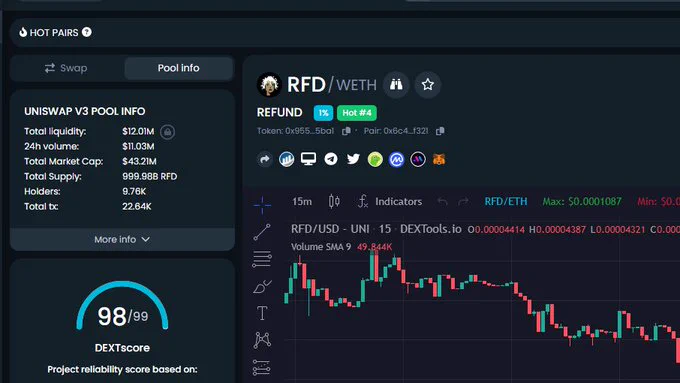Select the crosshair cursor tool

[x=262, y=205]
